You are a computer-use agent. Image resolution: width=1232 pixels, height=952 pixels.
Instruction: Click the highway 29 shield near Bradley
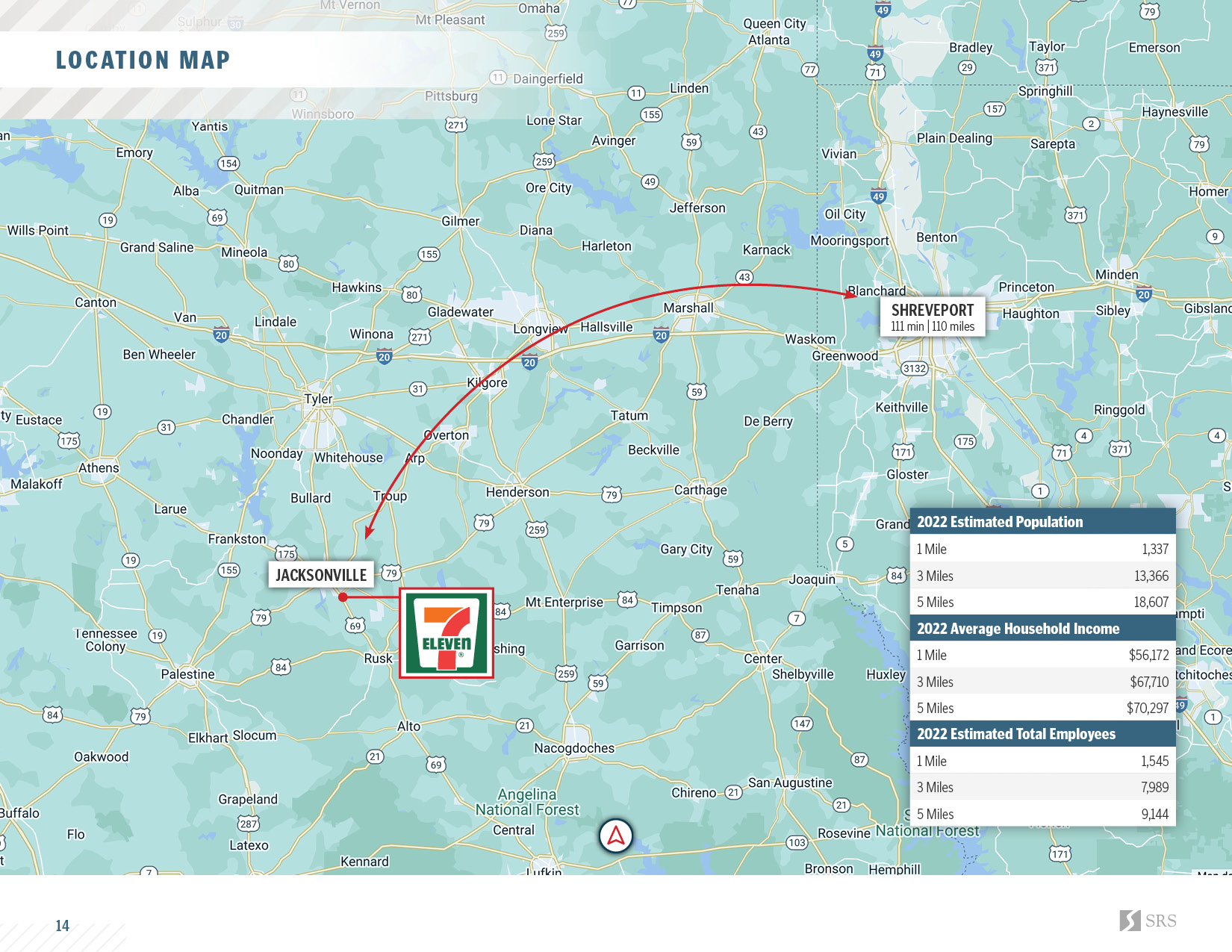click(x=967, y=67)
